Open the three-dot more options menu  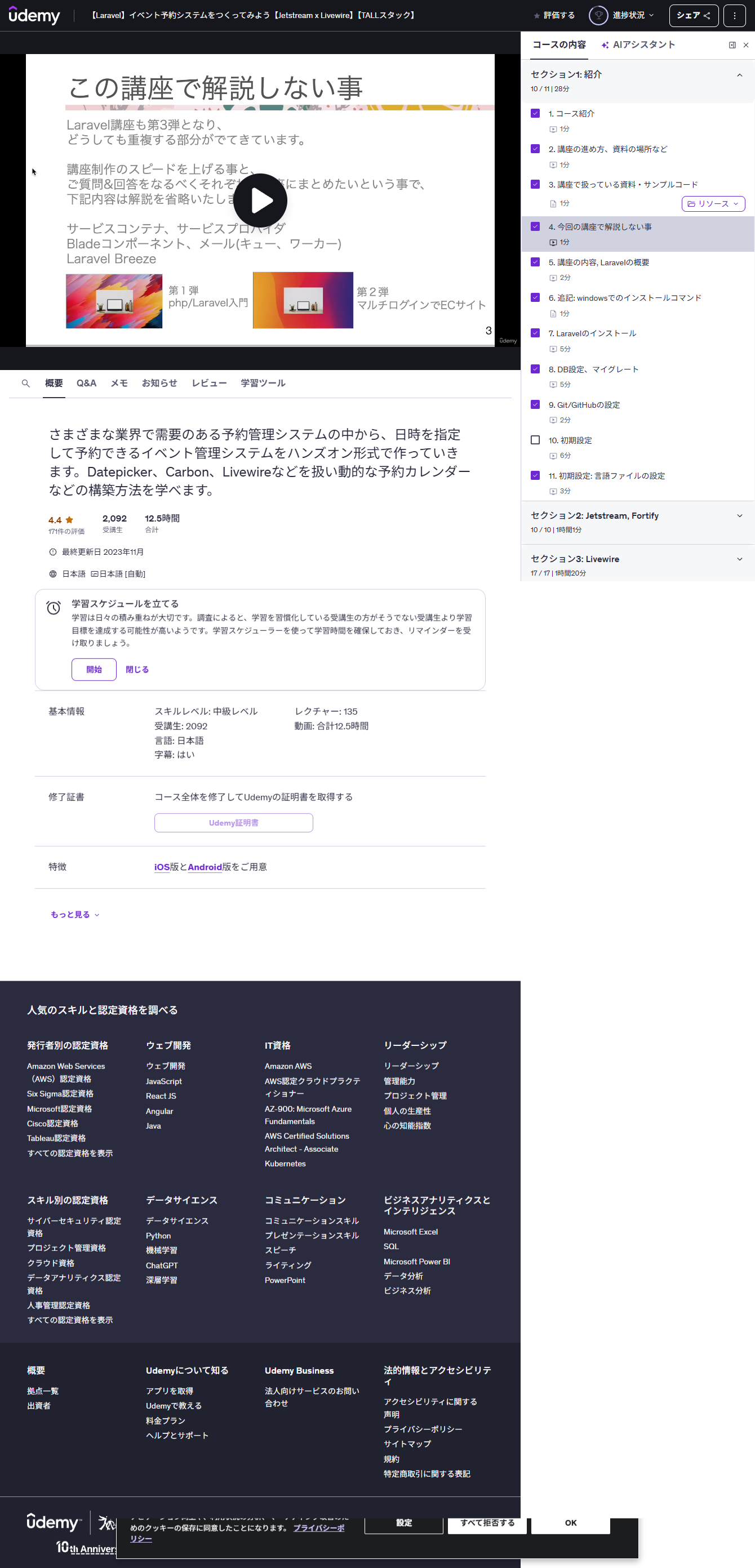click(x=734, y=15)
